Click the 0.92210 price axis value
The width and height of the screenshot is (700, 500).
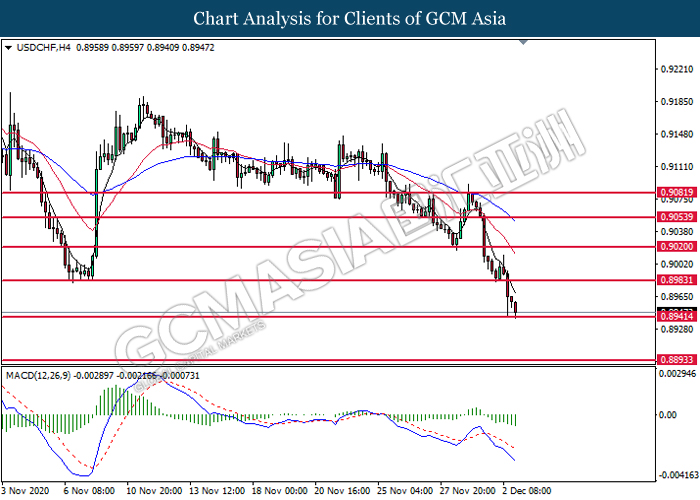click(x=677, y=69)
